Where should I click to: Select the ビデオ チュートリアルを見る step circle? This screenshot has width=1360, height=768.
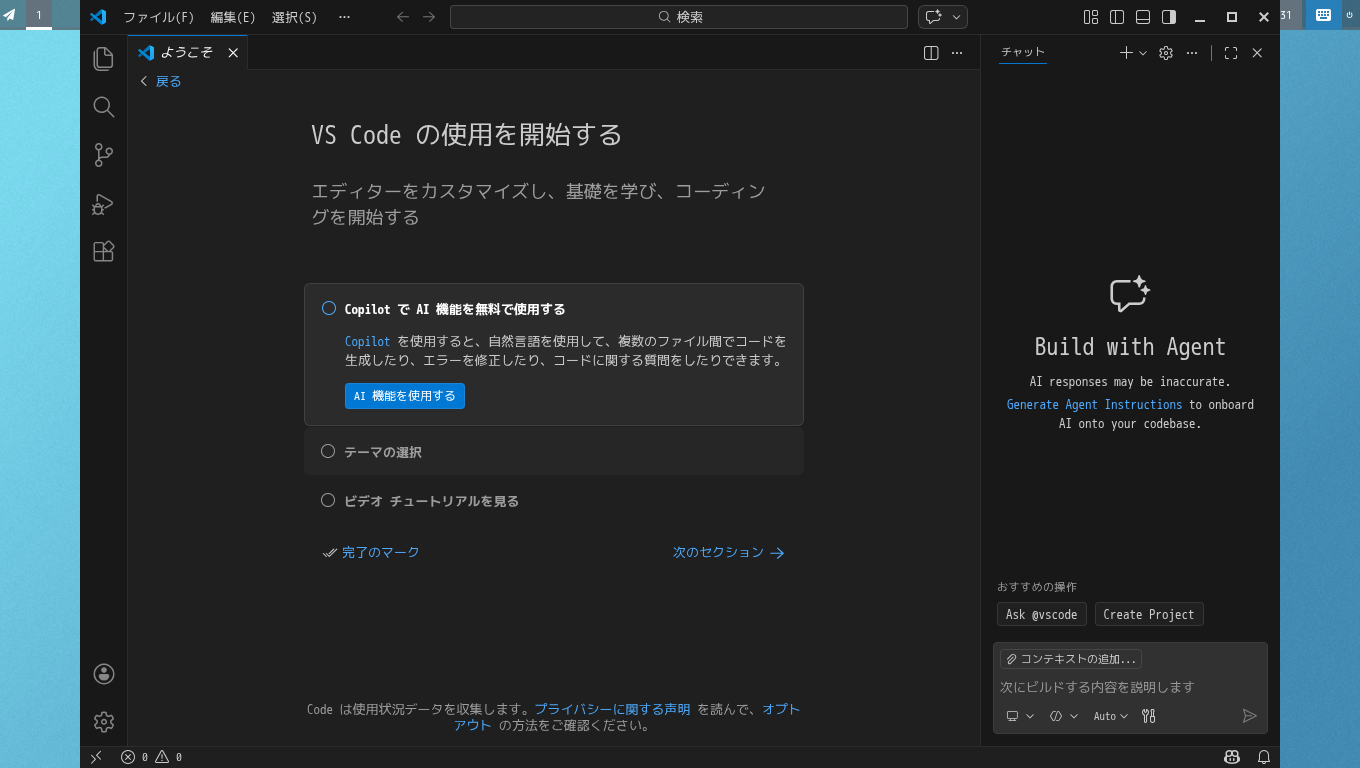[x=328, y=500]
